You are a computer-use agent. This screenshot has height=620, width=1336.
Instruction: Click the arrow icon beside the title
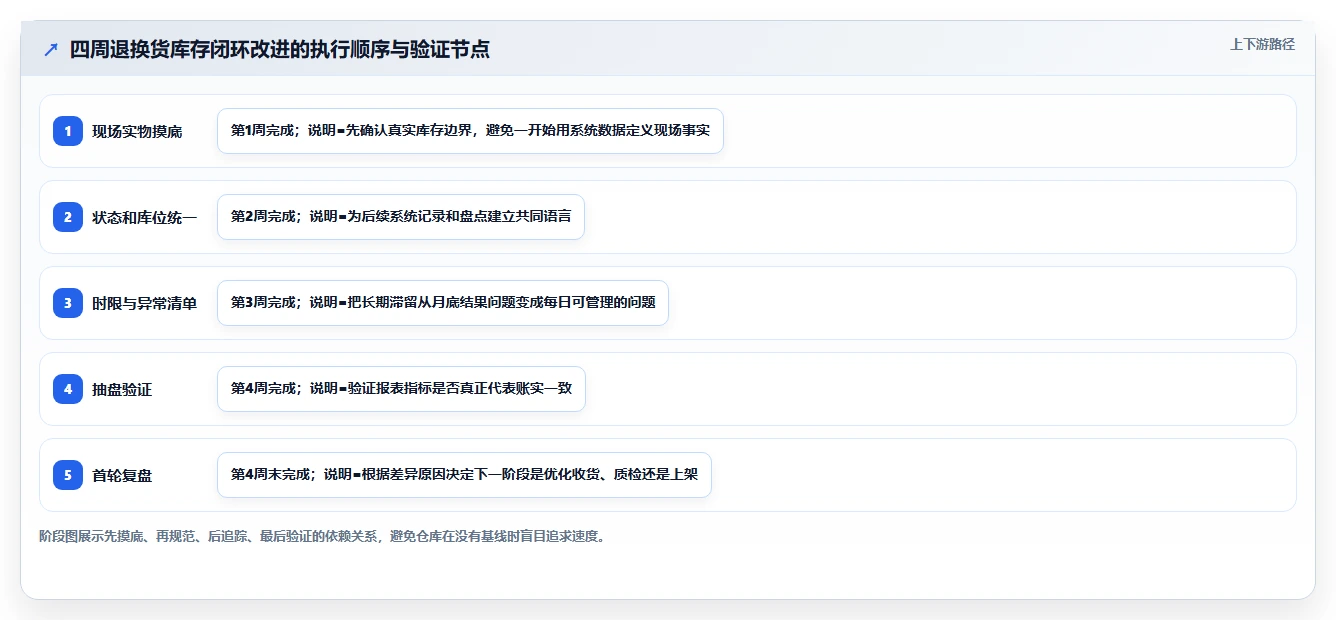[51, 49]
